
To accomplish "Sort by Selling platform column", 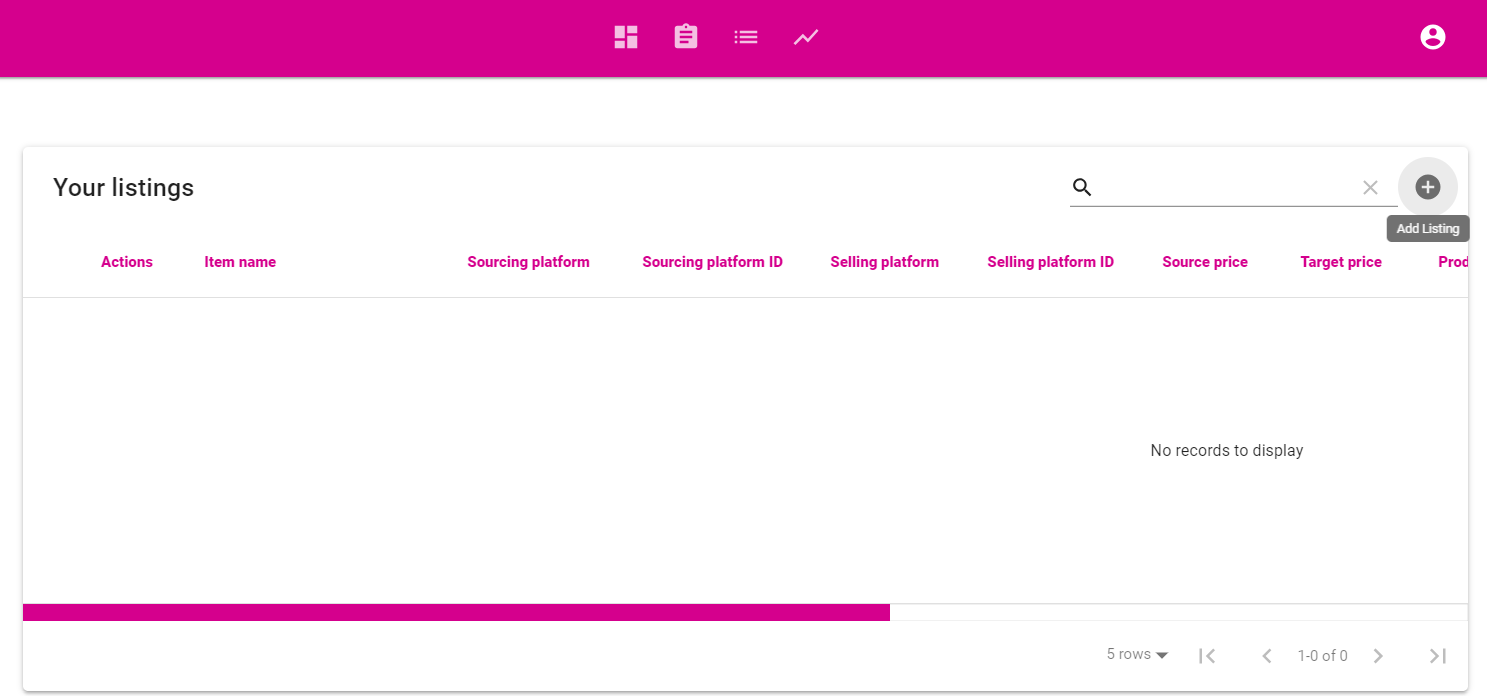I will [x=884, y=262].
